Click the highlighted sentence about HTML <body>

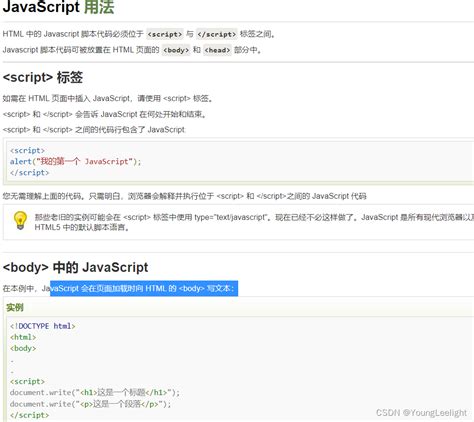pos(144,288)
